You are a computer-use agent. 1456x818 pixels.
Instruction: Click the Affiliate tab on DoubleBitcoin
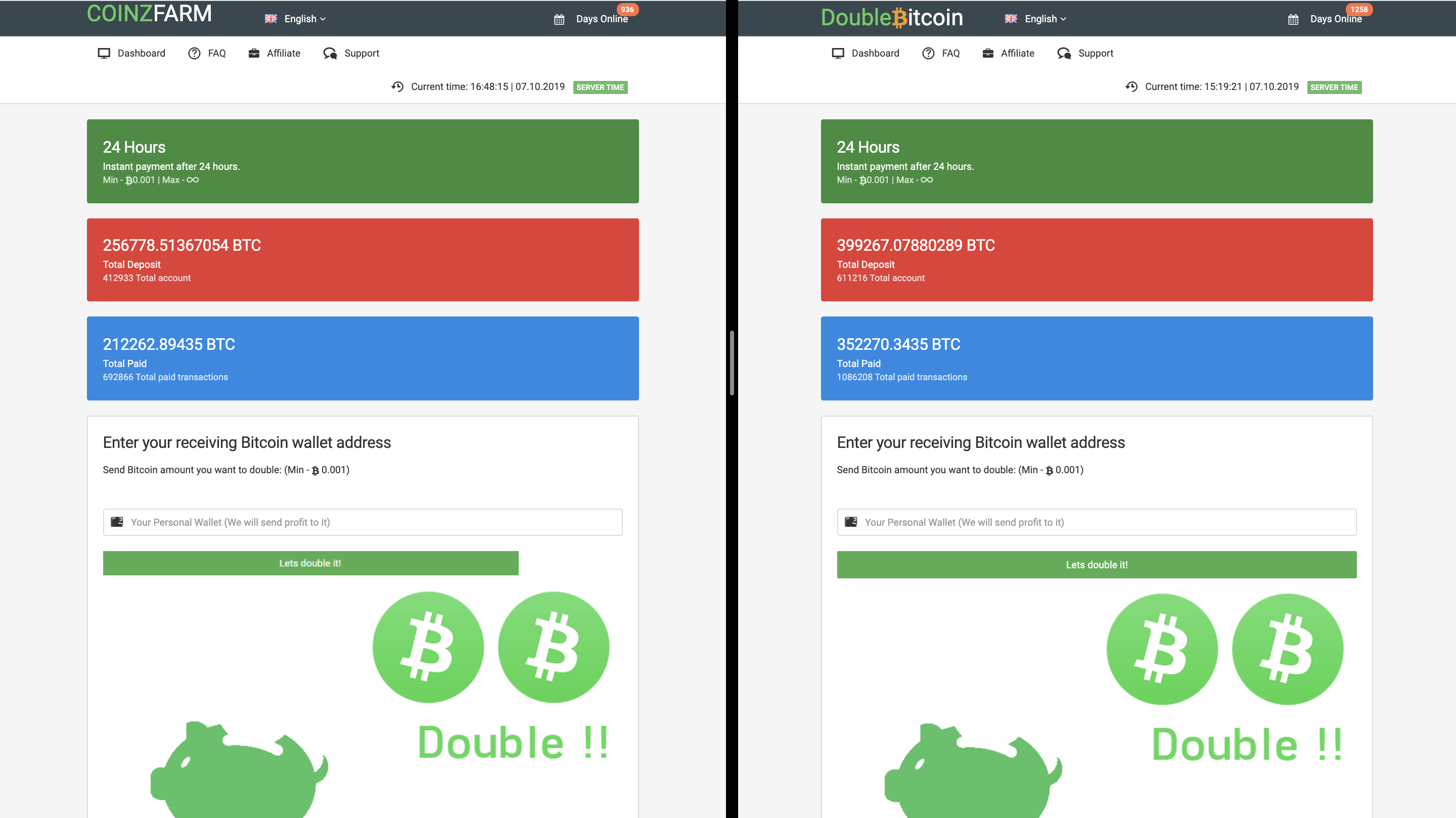(1016, 53)
